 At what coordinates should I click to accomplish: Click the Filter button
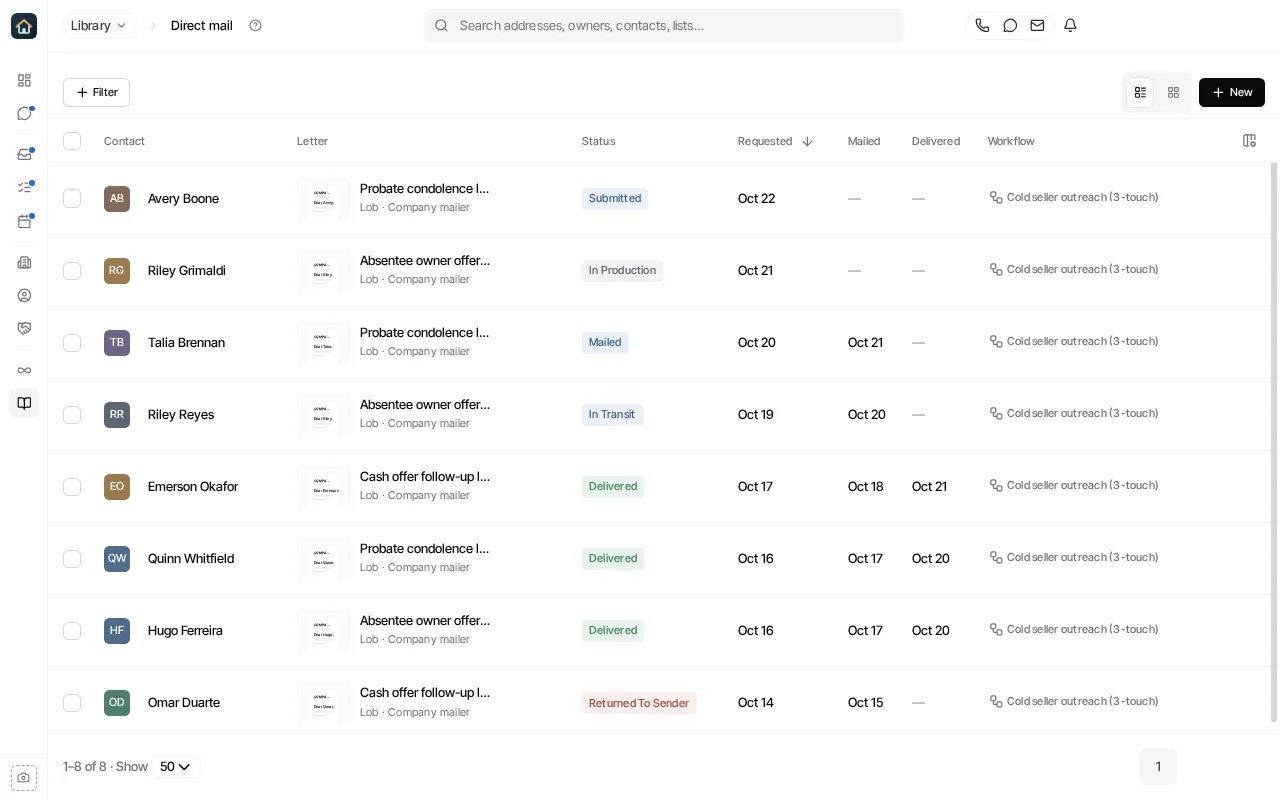click(96, 92)
